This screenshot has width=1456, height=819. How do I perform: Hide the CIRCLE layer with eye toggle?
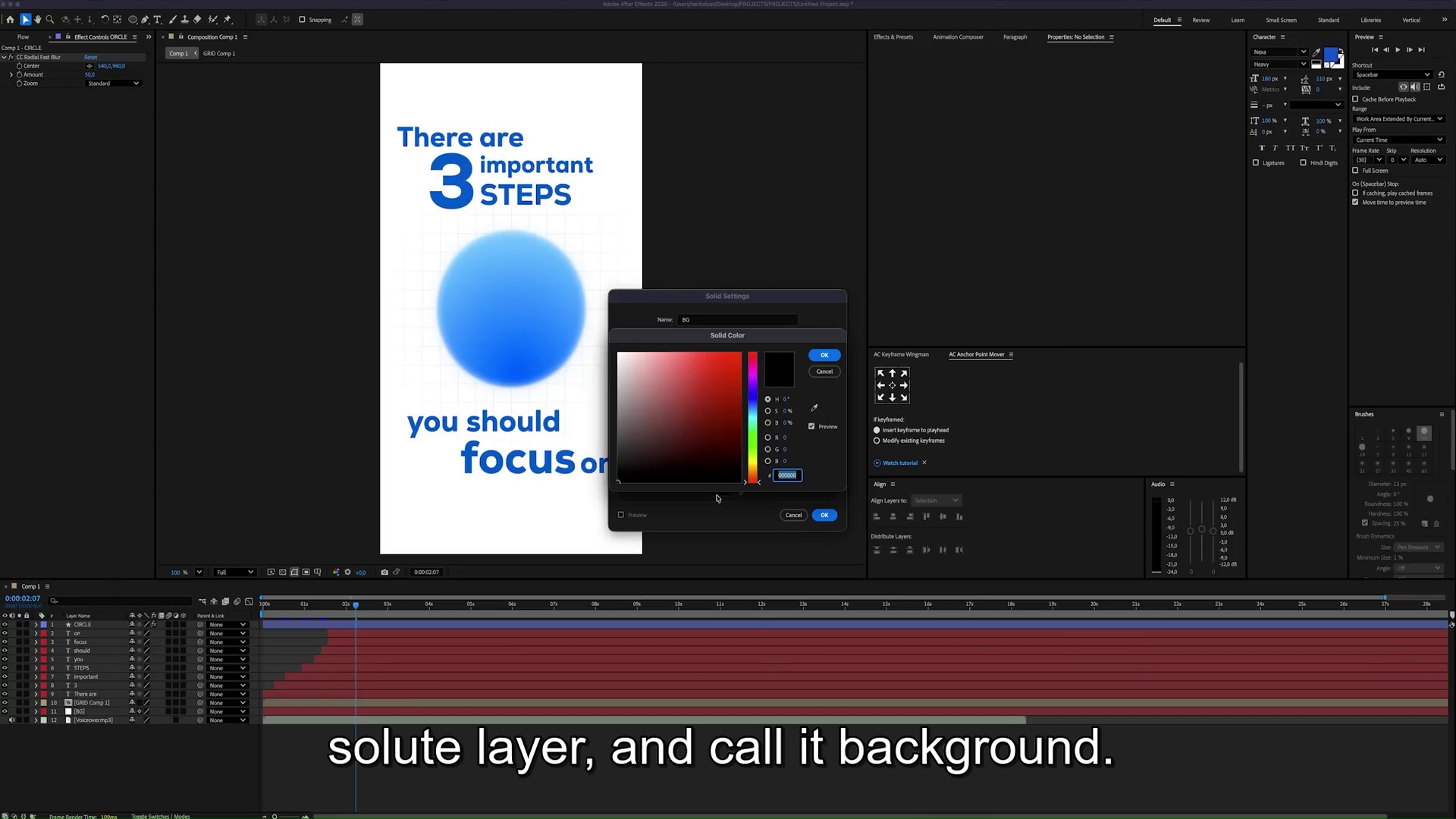tap(5, 625)
